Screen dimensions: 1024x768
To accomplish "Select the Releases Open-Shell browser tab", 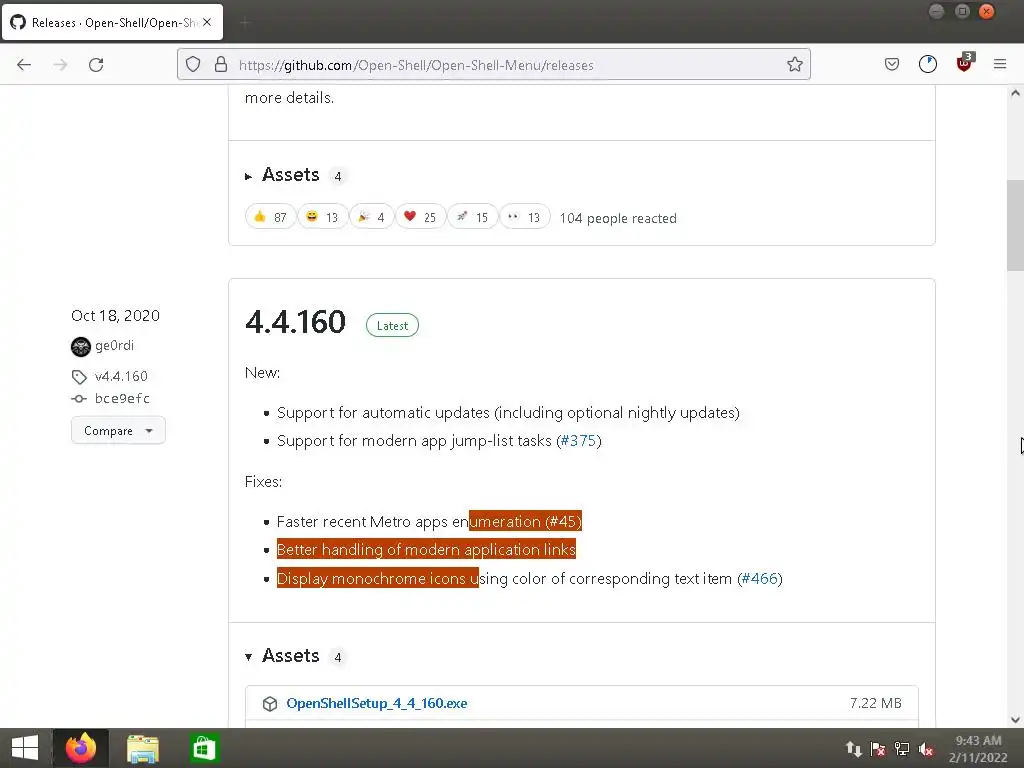I will pyautogui.click(x=112, y=23).
